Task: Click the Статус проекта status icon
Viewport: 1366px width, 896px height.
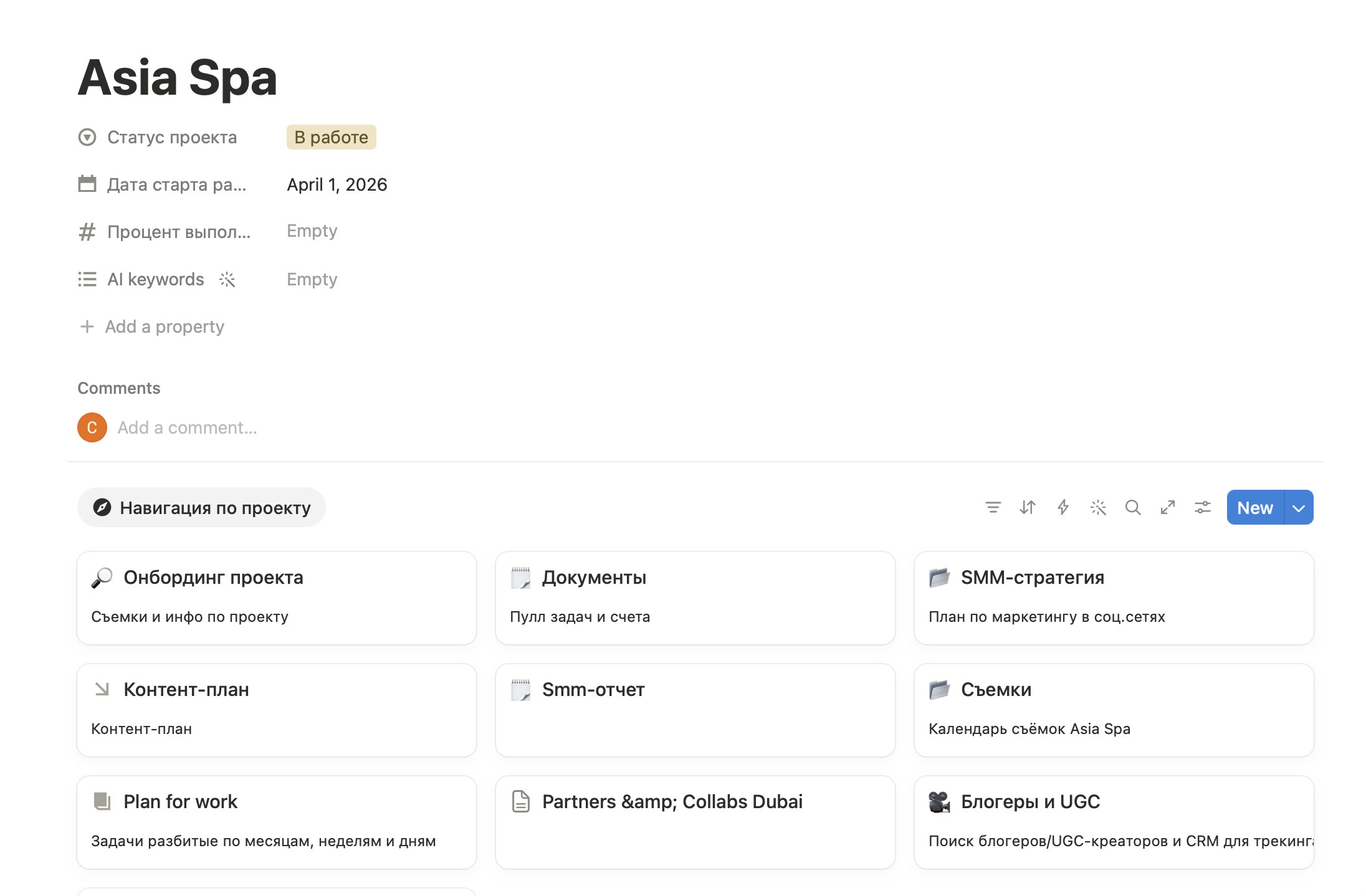Action: [87, 137]
